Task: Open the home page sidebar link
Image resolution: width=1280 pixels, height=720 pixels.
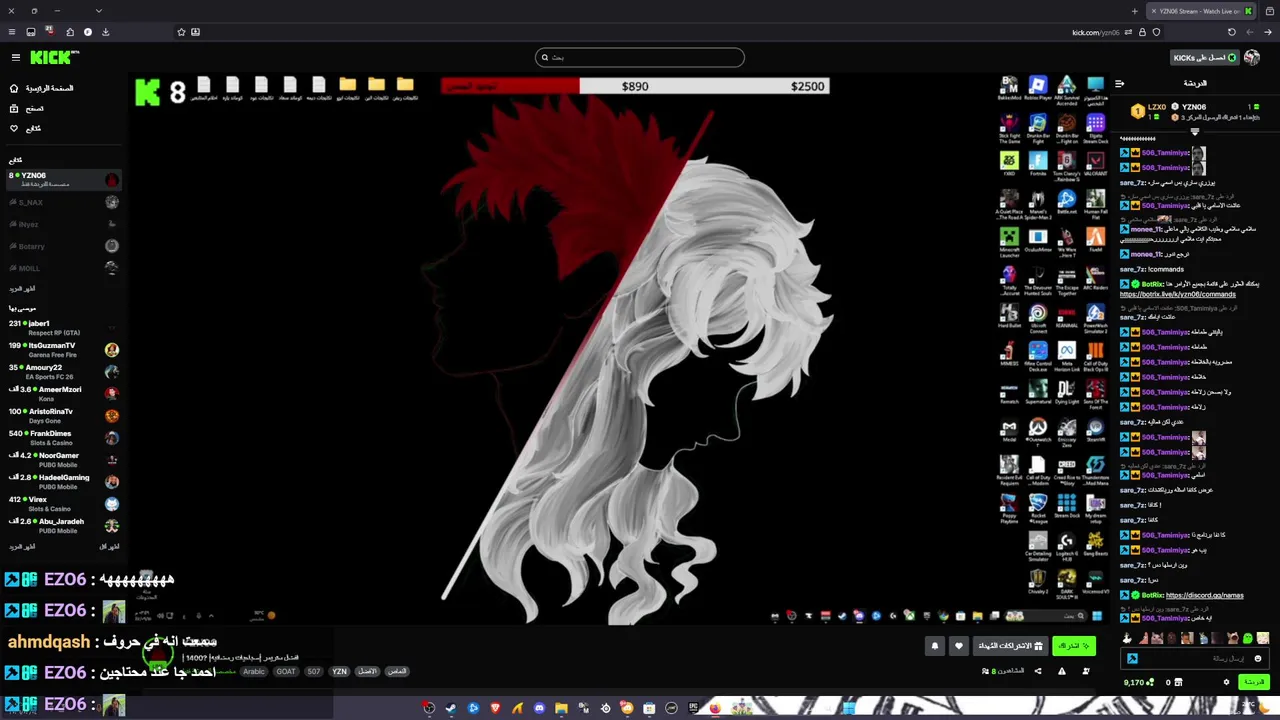Action: (41, 88)
